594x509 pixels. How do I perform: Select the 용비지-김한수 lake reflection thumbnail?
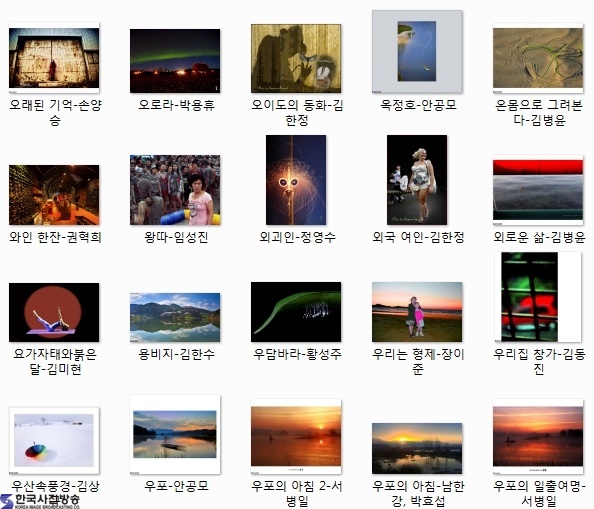[175, 317]
